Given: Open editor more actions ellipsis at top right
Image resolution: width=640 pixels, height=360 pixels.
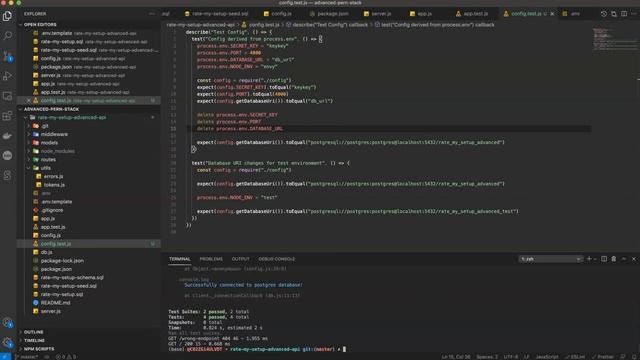Looking at the screenshot, I should click(x=634, y=13).
